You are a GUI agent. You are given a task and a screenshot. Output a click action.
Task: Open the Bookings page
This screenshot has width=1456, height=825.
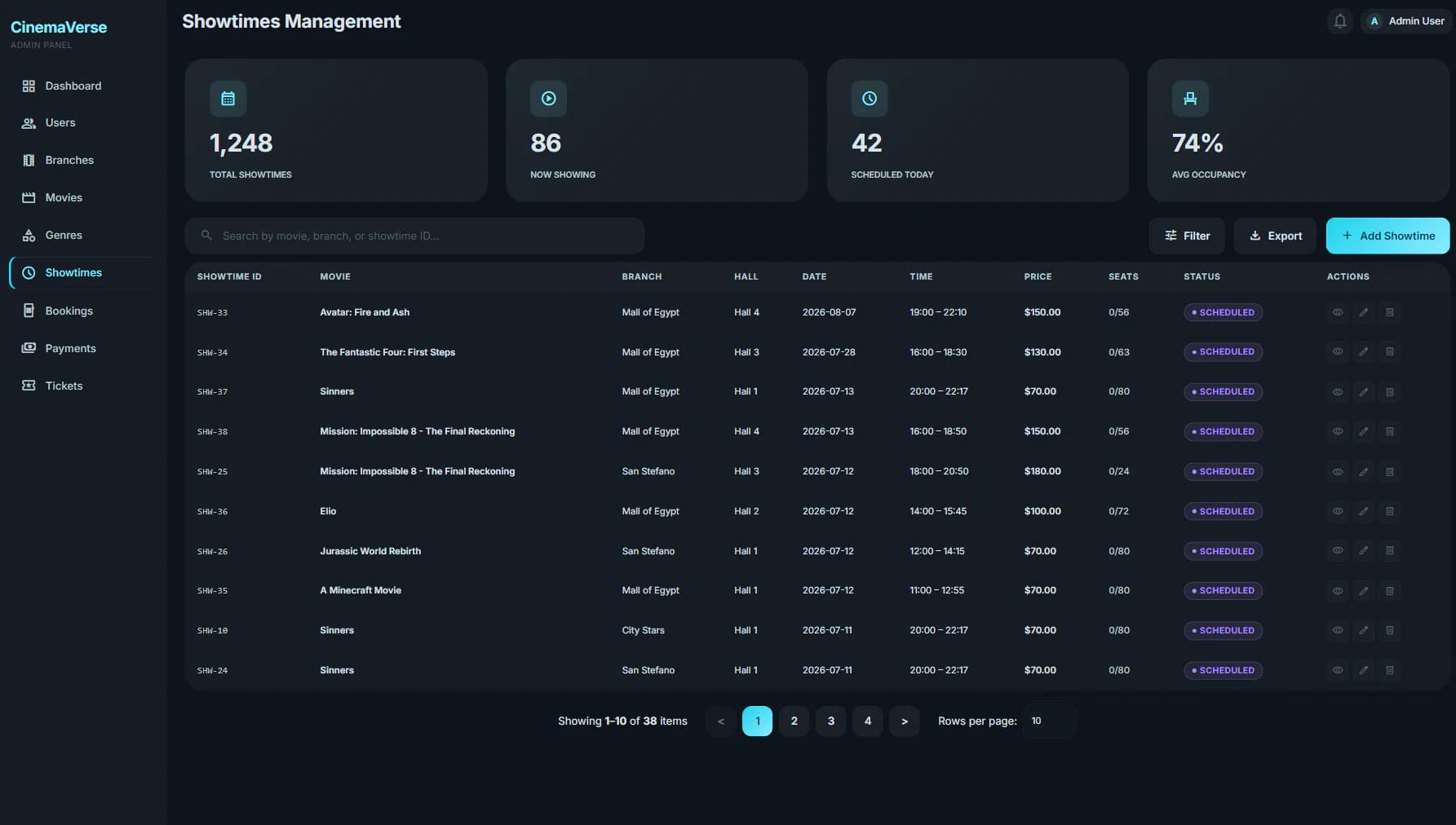tap(82, 311)
